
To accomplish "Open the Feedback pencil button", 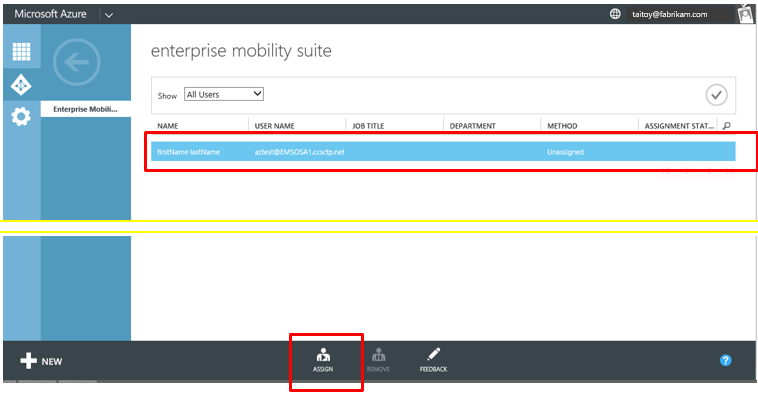I will (x=433, y=360).
